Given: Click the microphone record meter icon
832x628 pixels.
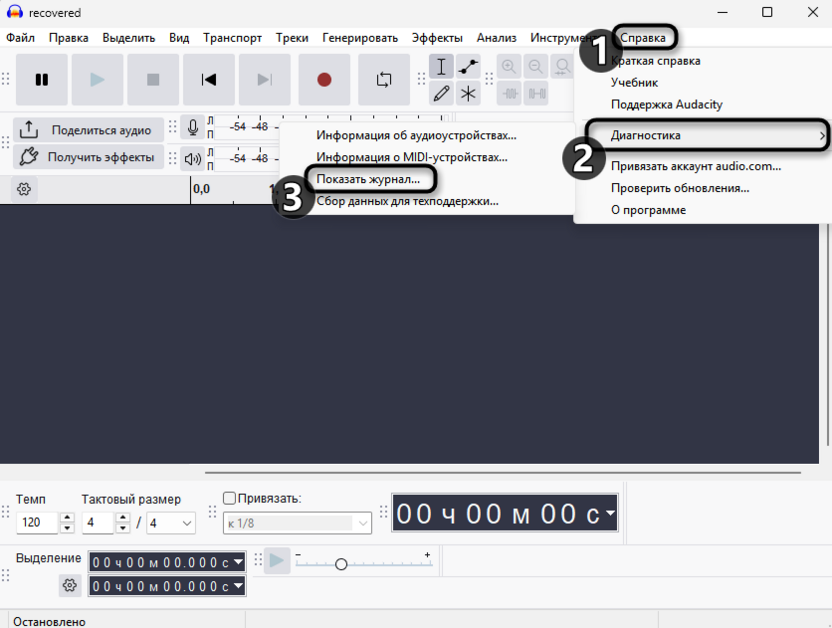Looking at the screenshot, I should pyautogui.click(x=193, y=127).
